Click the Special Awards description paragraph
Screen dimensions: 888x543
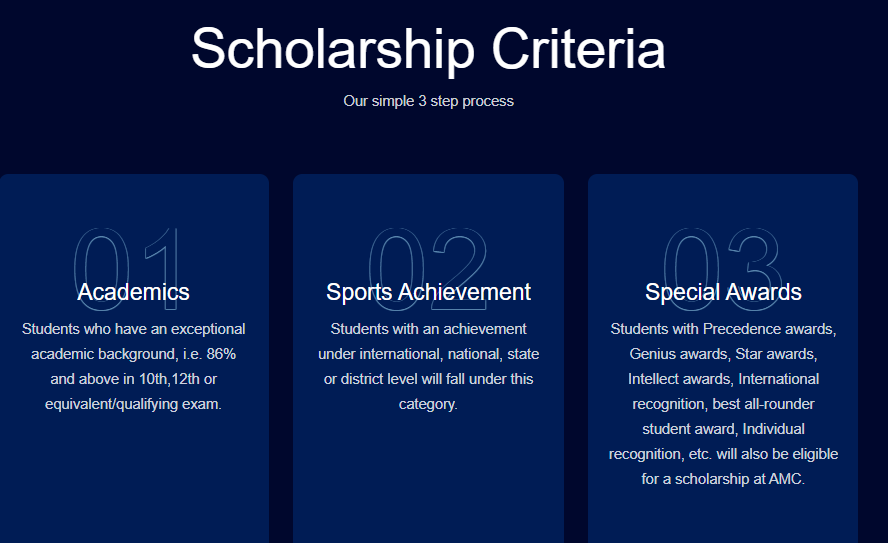[723, 404]
